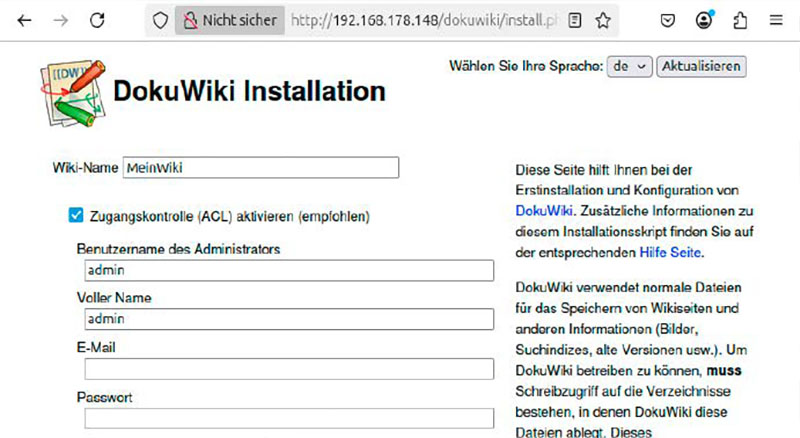Open the extensions puzzle icon
The width and height of the screenshot is (800, 438).
[740, 20]
